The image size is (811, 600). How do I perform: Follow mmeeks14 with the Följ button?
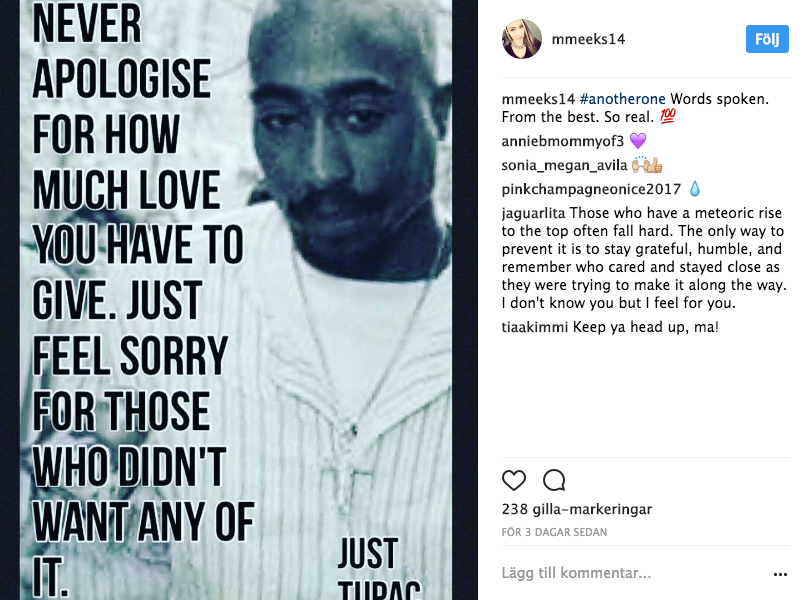pos(767,39)
